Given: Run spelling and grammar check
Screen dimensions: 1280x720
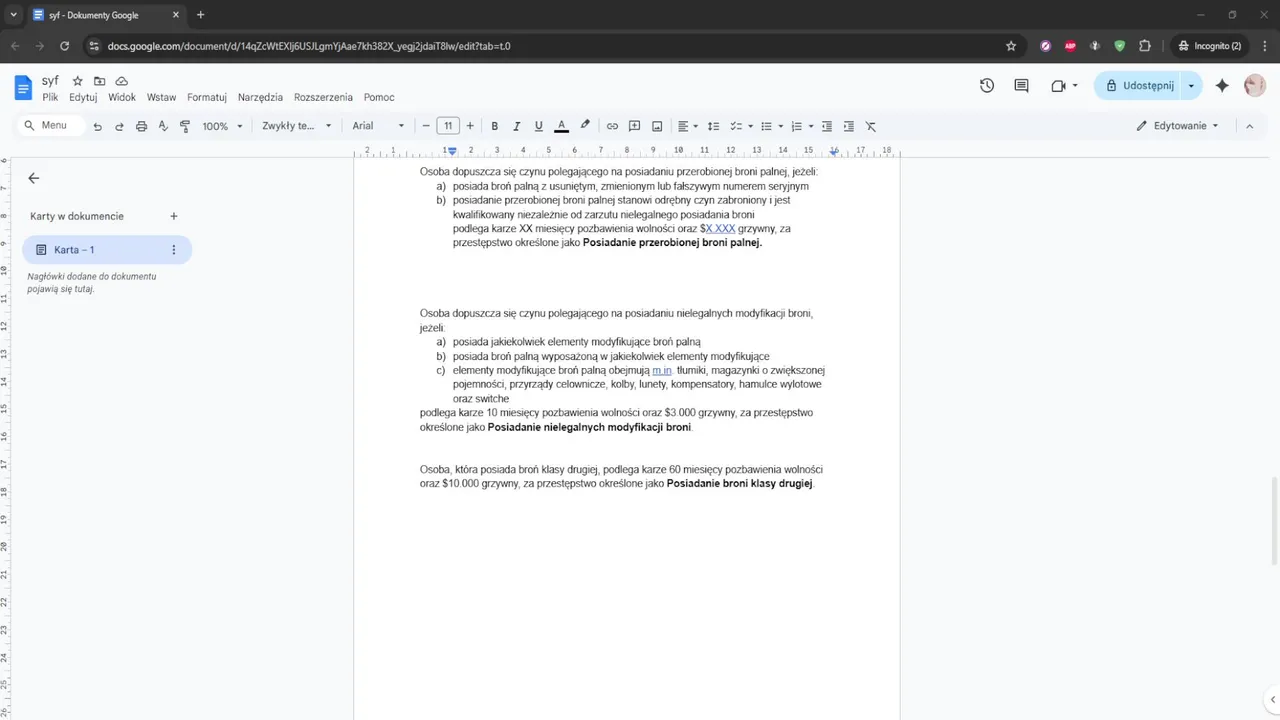Looking at the screenshot, I should tap(163, 126).
